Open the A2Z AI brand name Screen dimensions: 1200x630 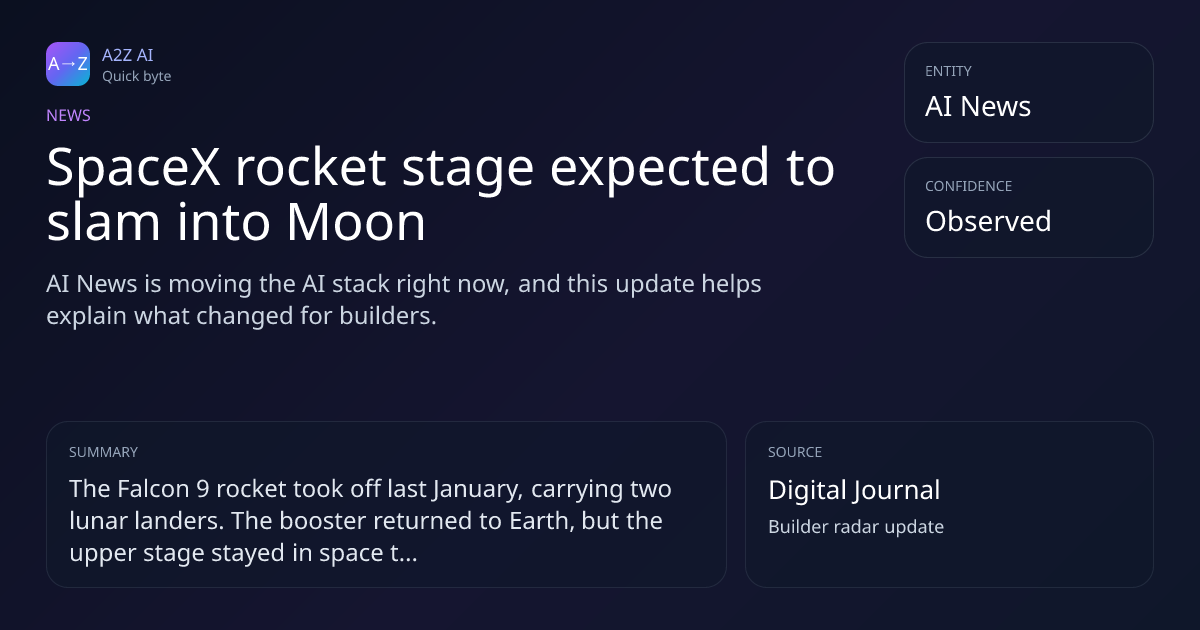tap(127, 55)
